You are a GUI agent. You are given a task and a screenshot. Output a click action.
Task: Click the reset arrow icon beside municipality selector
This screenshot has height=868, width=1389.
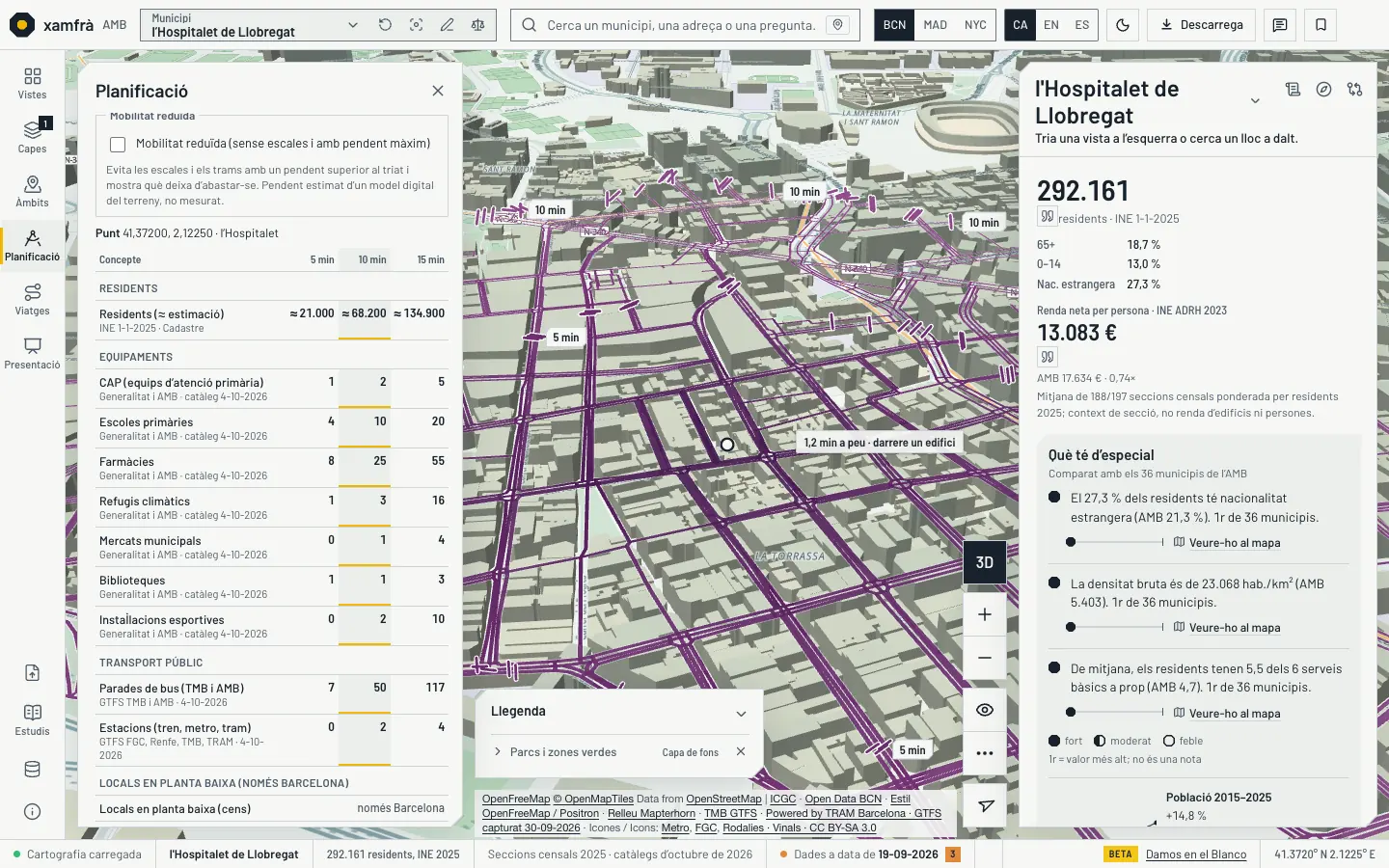[385, 25]
